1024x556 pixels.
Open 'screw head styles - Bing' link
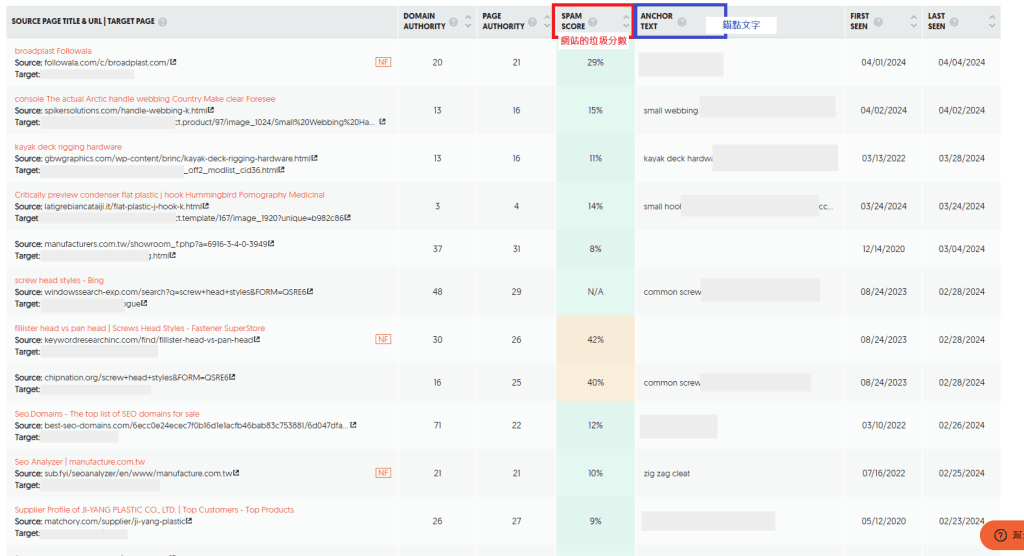[x=59, y=280]
